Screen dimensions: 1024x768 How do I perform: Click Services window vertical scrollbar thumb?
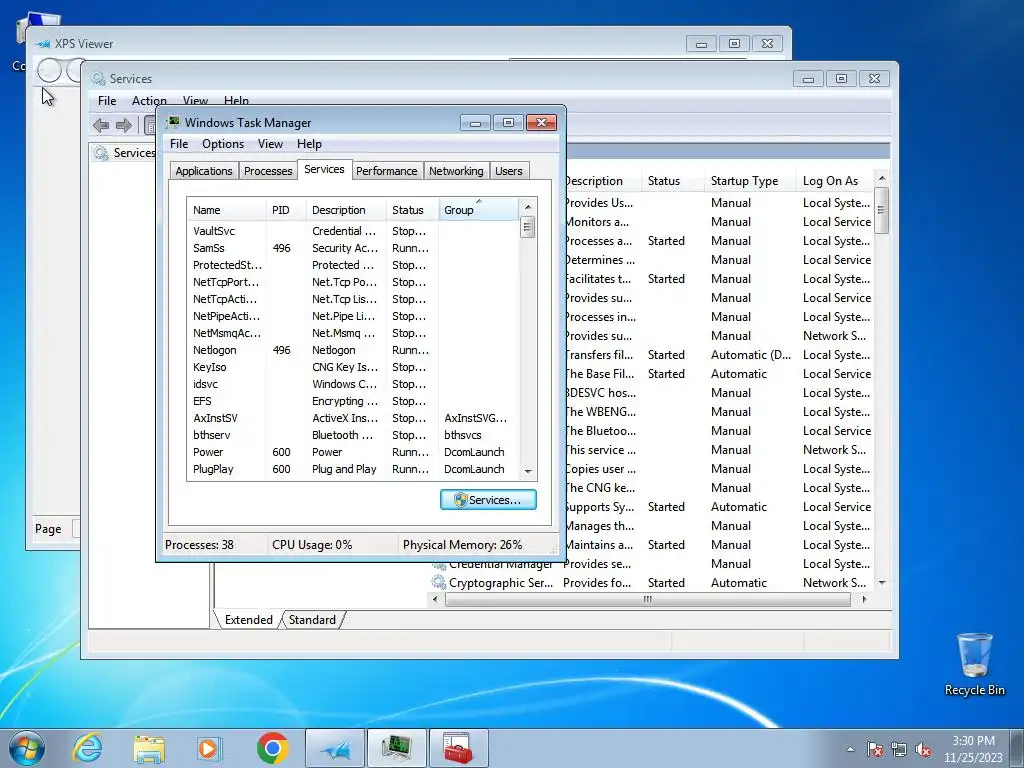click(882, 210)
